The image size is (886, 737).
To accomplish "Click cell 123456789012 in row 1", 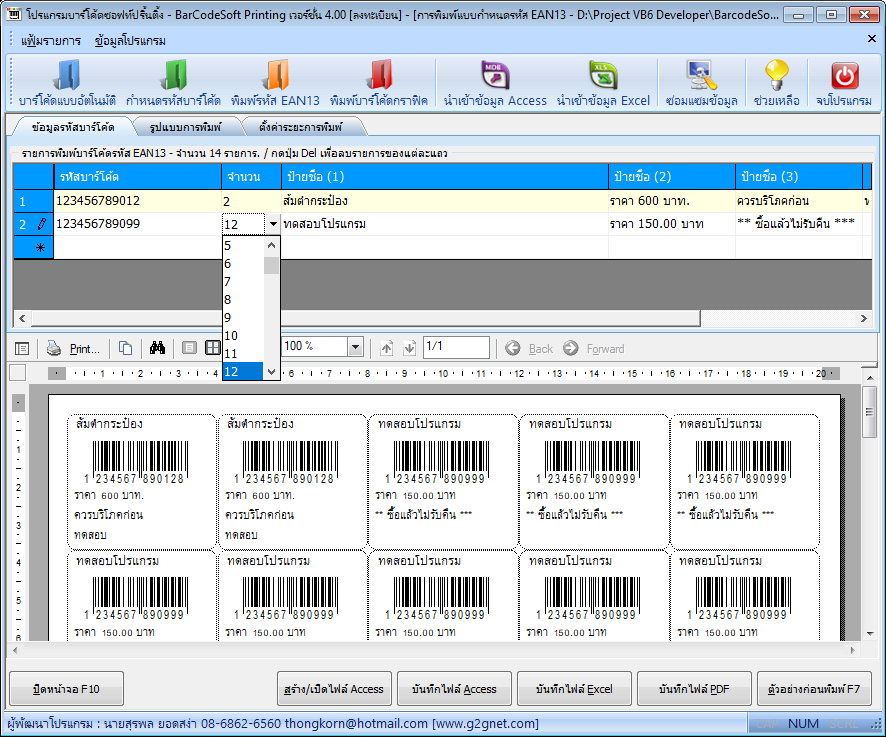I will [137, 201].
